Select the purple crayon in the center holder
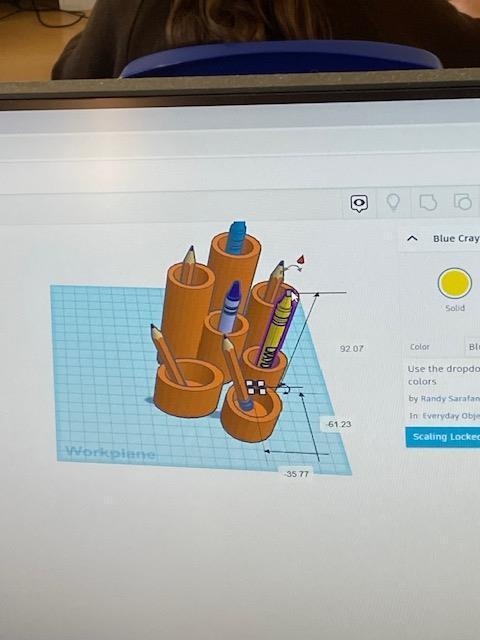This screenshot has width=480, height=640. [229, 305]
